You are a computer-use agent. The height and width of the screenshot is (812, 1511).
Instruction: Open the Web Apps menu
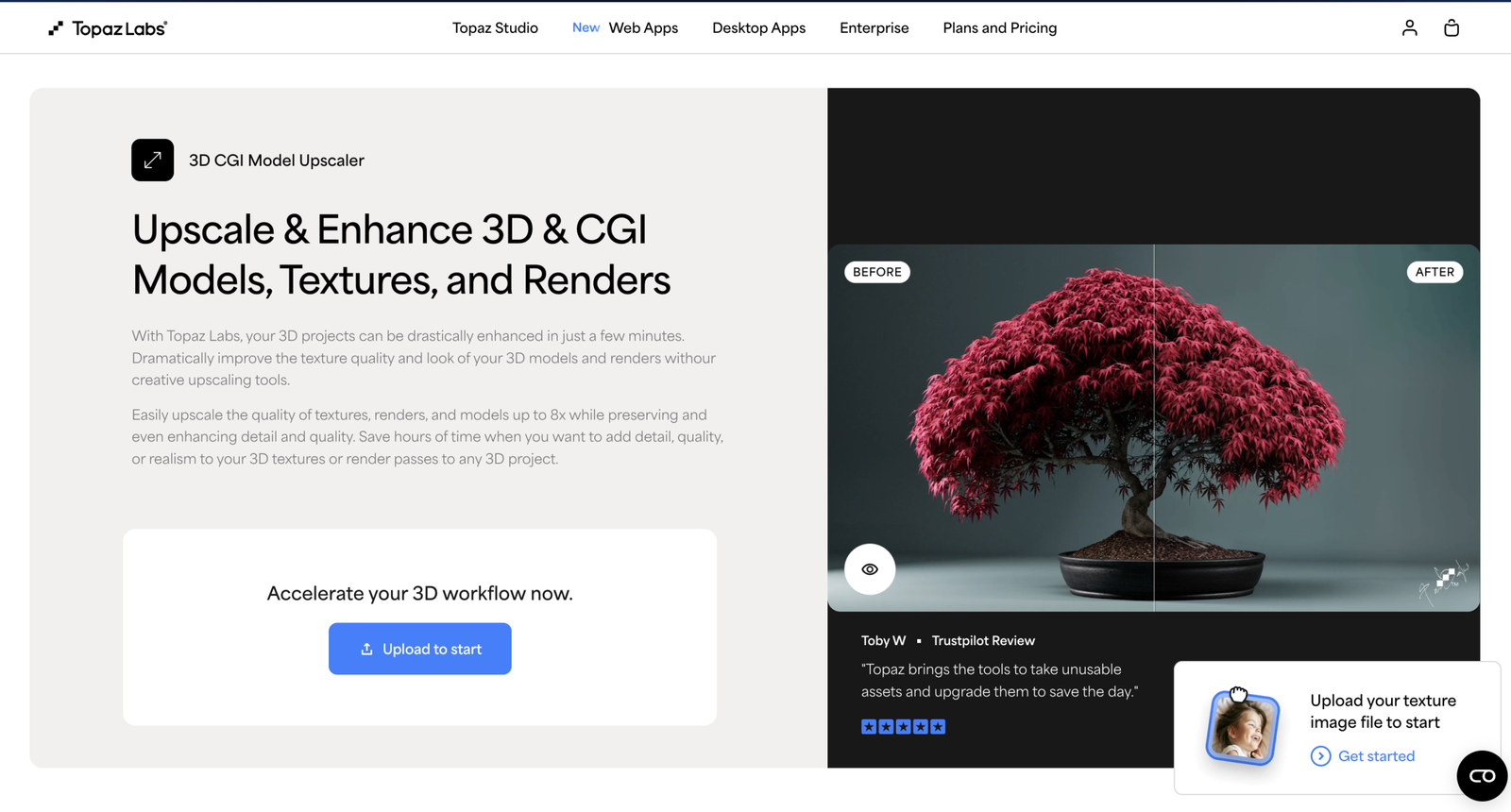[x=643, y=28]
